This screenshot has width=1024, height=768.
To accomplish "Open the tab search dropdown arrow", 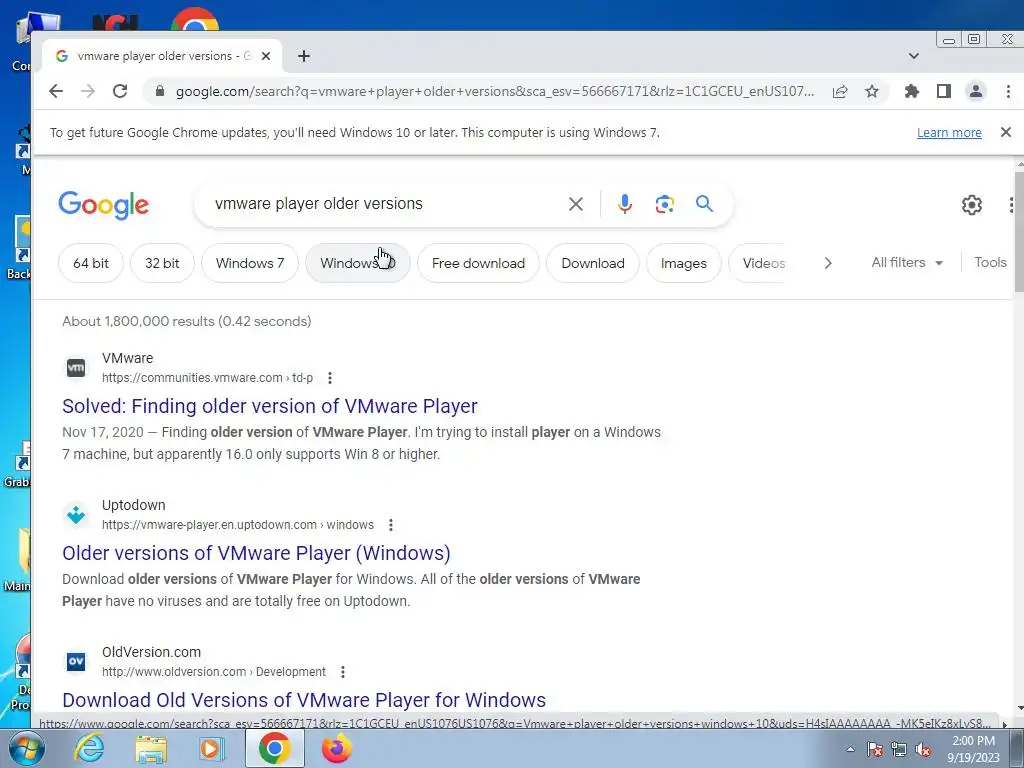I will pos(914,56).
